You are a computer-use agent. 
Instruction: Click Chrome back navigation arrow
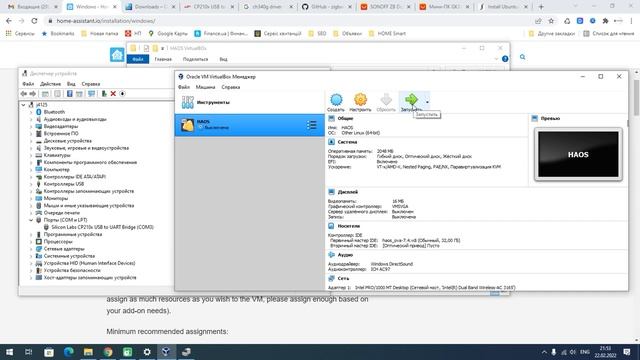coord(9,20)
